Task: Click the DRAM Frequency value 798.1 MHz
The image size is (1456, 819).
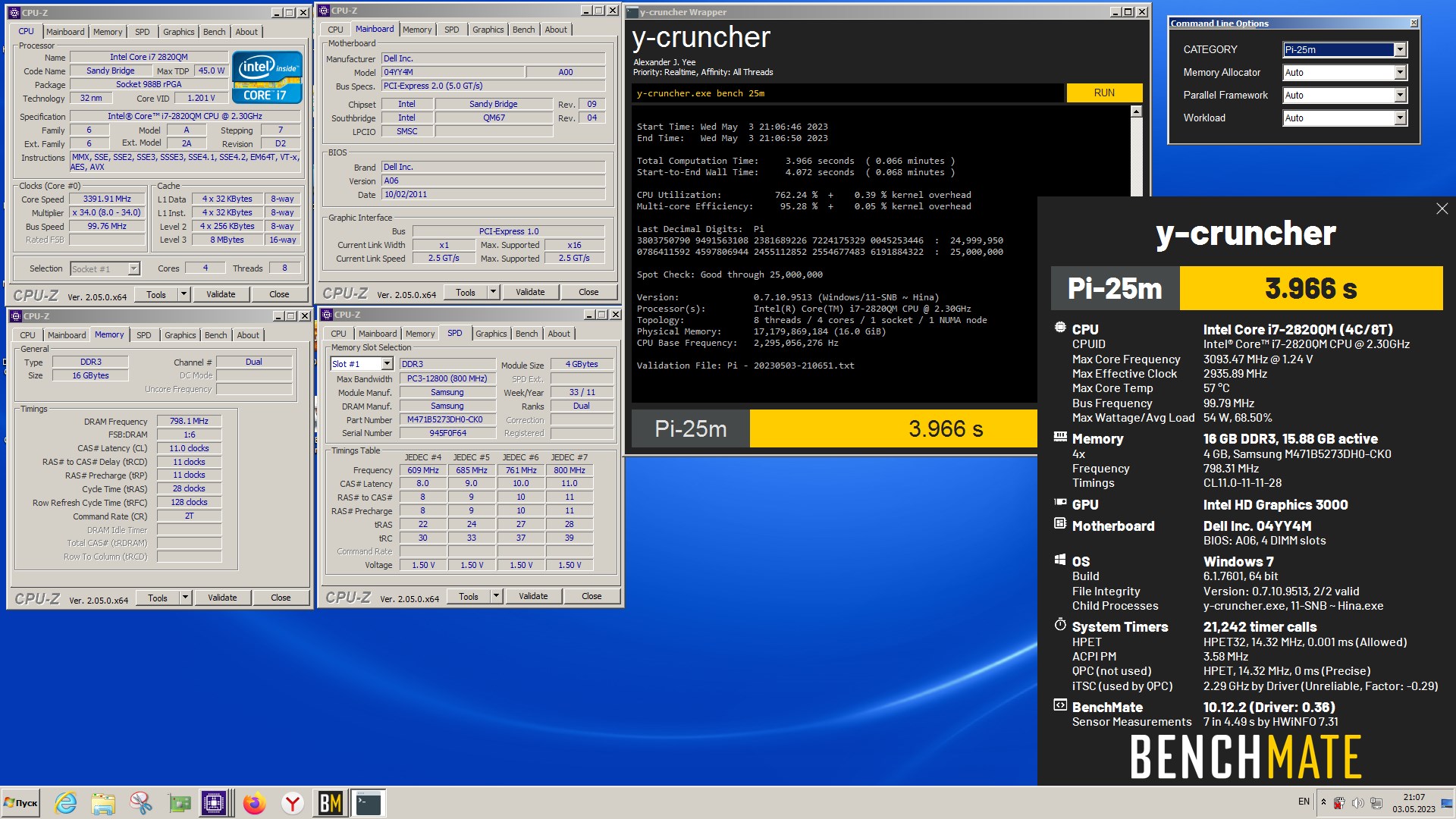Action: click(x=189, y=421)
